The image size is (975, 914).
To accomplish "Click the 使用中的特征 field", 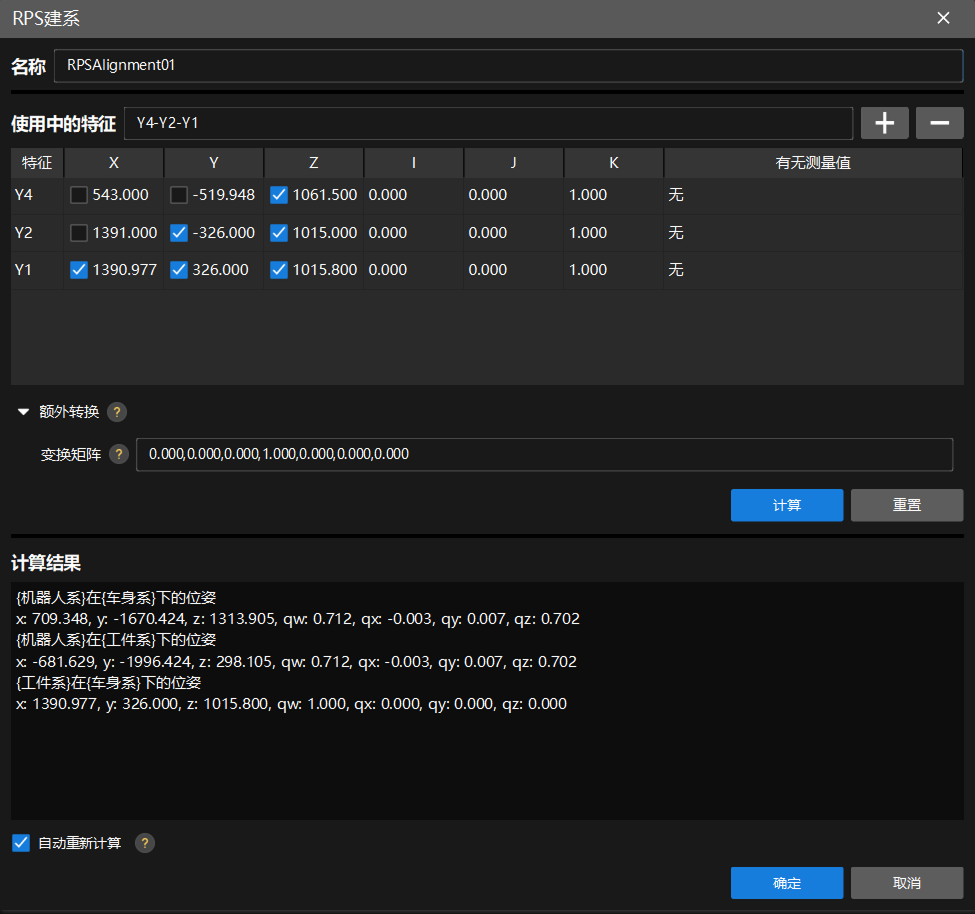I will tap(488, 123).
